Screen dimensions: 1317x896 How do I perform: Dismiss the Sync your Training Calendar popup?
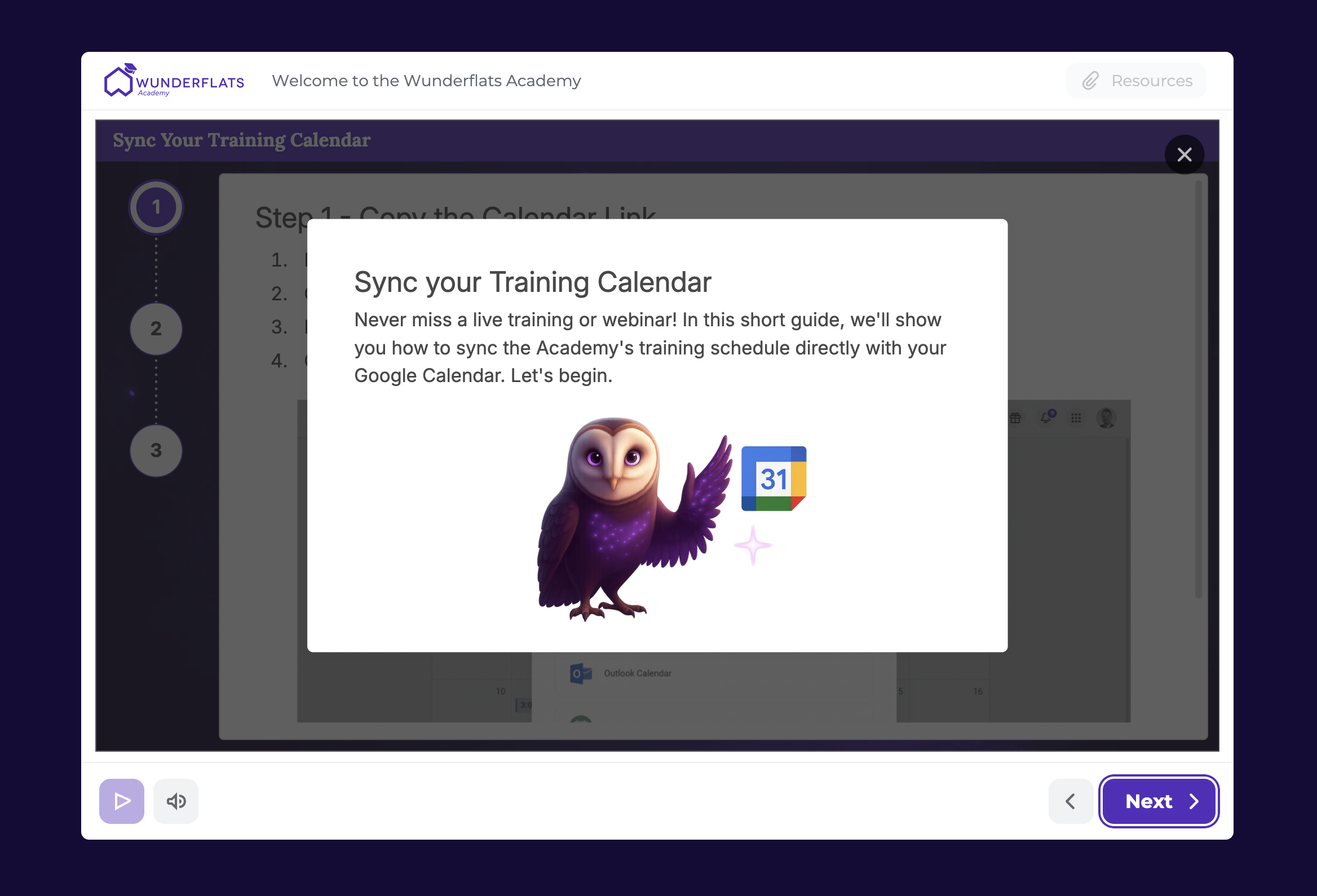(1185, 154)
